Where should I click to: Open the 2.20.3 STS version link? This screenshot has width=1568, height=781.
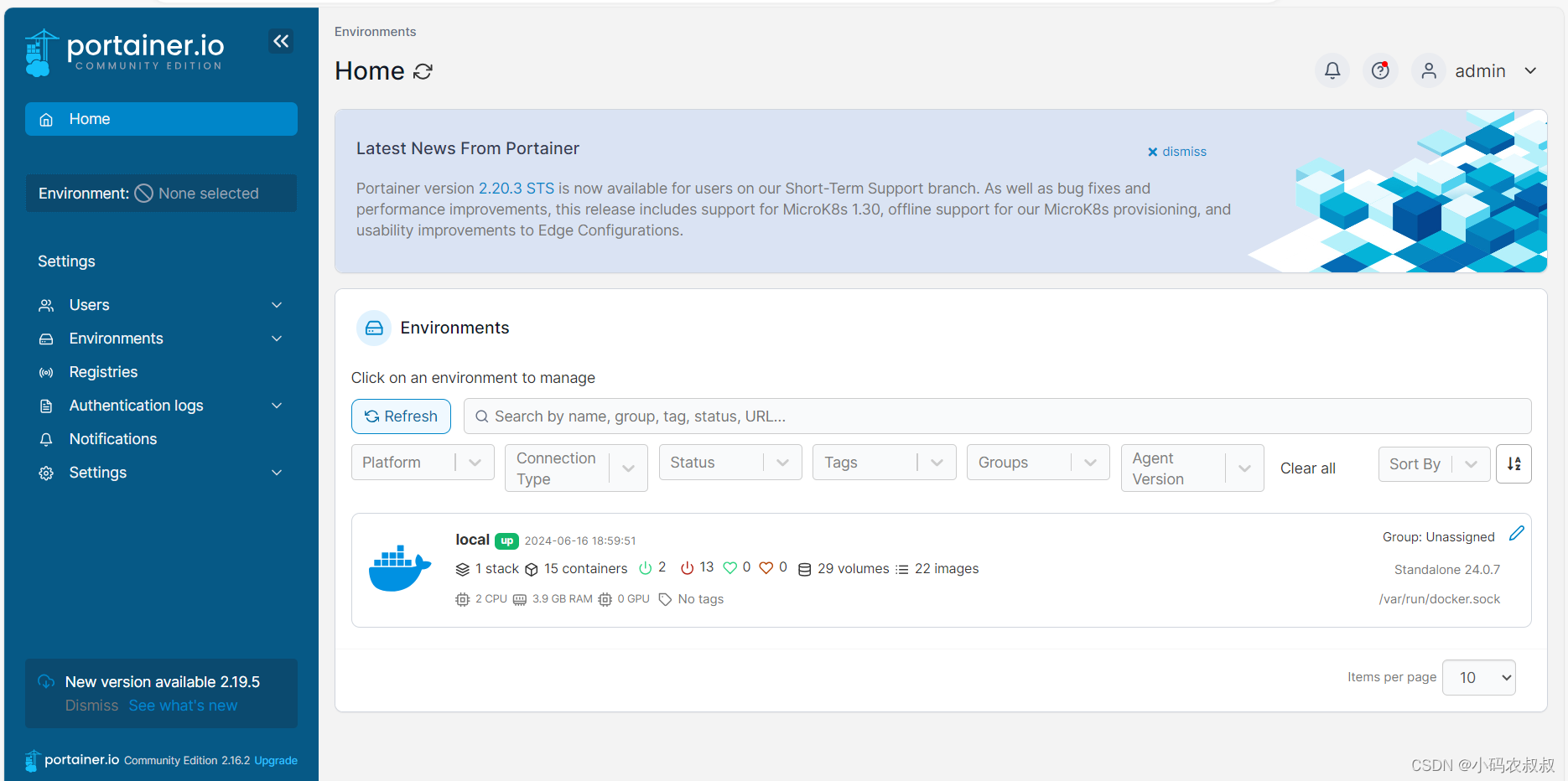517,189
